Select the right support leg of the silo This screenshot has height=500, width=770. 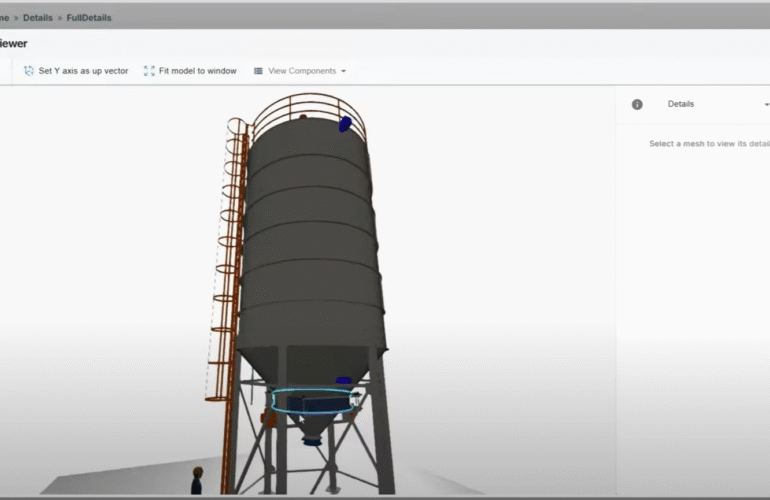(382, 430)
